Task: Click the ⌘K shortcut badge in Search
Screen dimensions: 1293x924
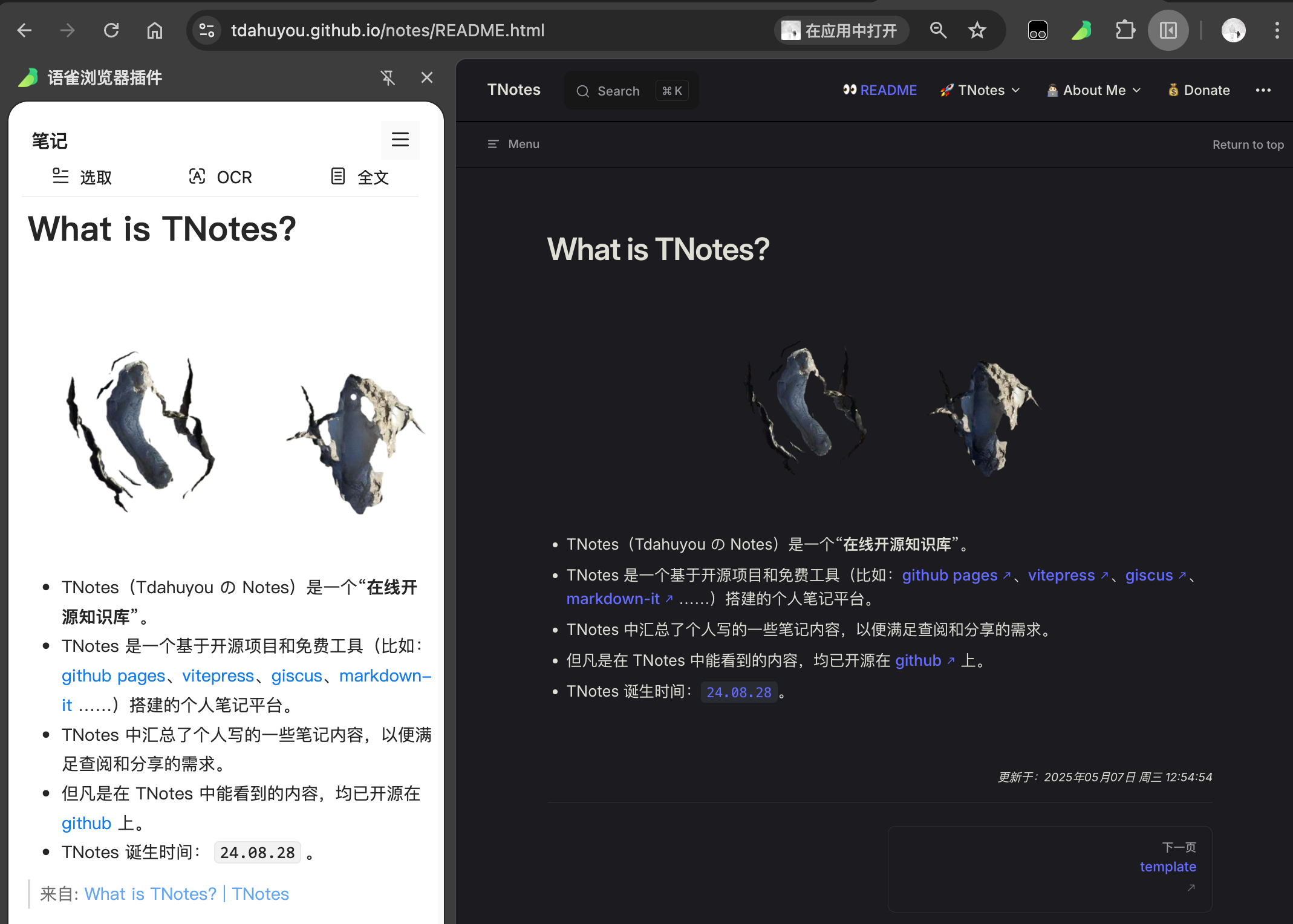Action: pyautogui.click(x=672, y=91)
